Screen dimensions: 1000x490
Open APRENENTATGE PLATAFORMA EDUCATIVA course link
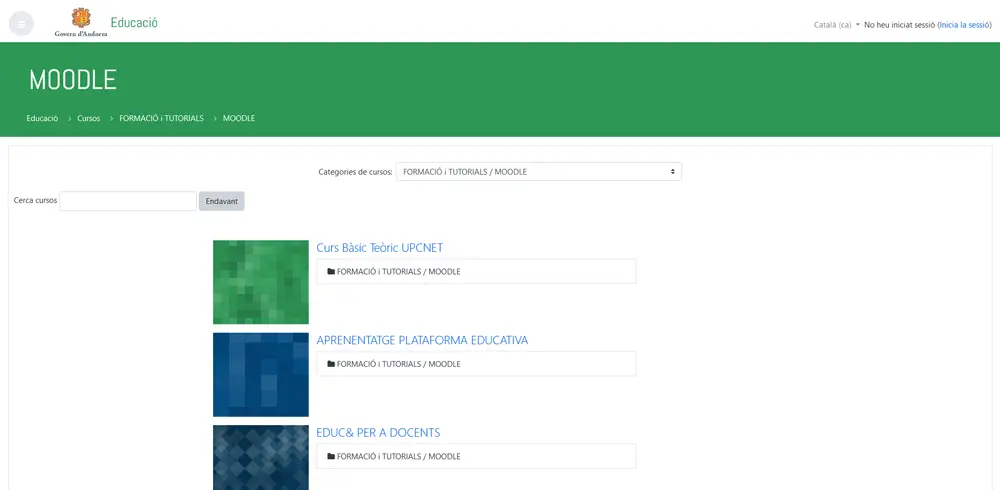(422, 340)
